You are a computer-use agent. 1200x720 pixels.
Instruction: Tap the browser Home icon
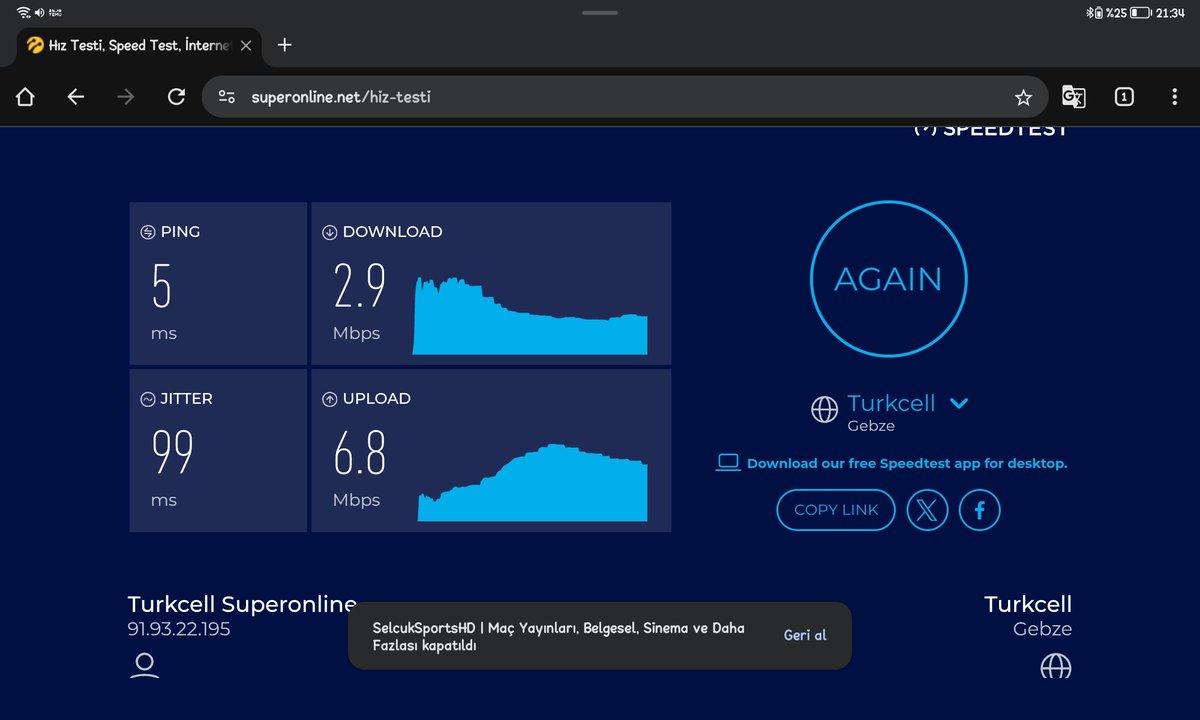(25, 97)
